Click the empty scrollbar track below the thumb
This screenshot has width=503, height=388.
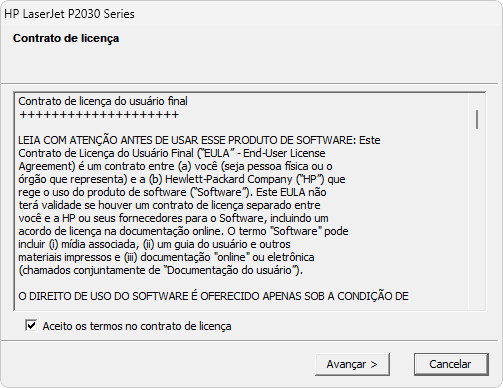pyautogui.click(x=477, y=220)
